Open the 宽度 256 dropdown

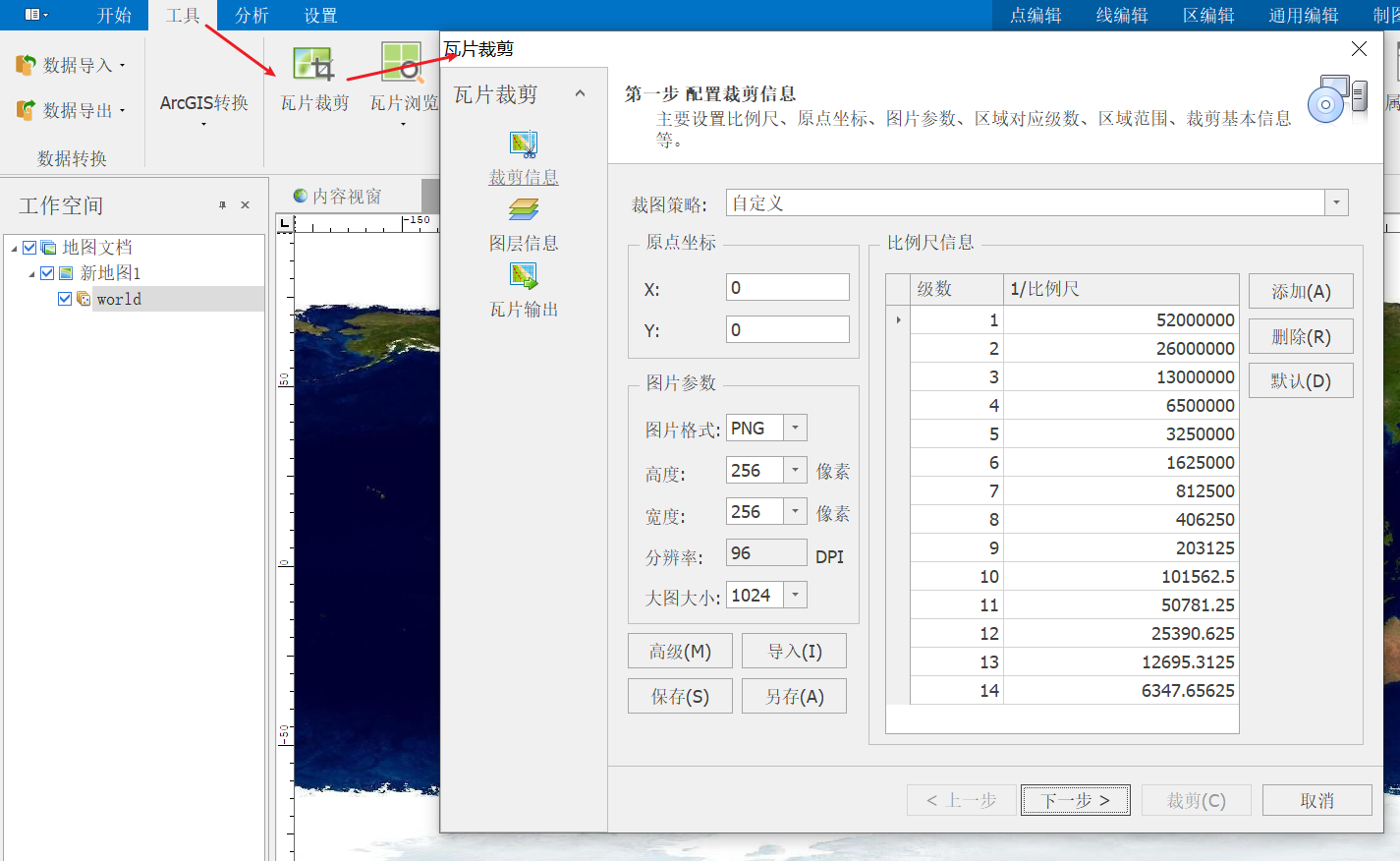(x=795, y=511)
